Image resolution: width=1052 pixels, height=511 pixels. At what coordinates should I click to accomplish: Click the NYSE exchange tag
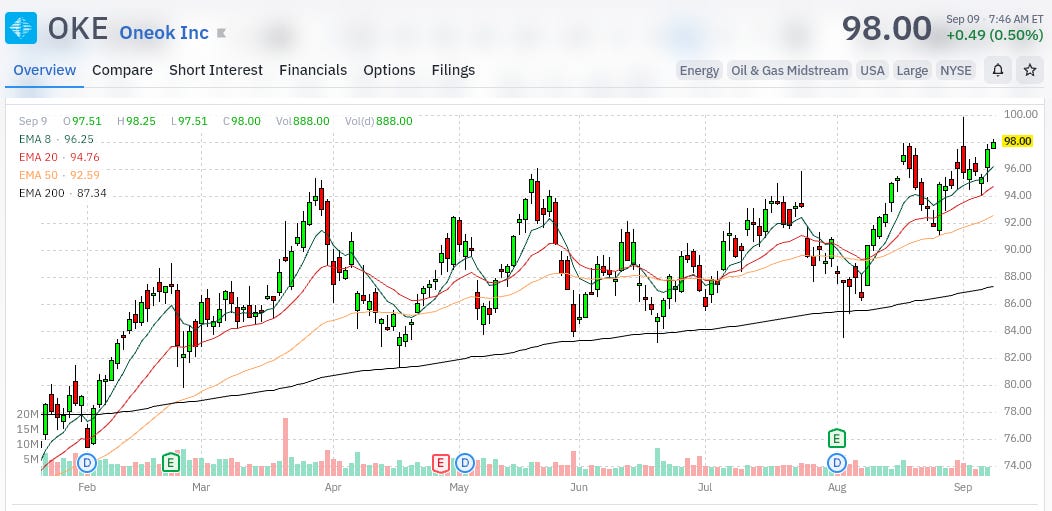[955, 70]
